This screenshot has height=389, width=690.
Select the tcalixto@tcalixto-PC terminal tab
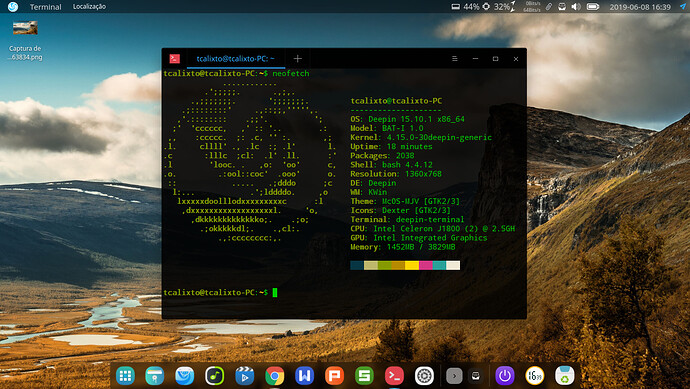click(x=235, y=59)
